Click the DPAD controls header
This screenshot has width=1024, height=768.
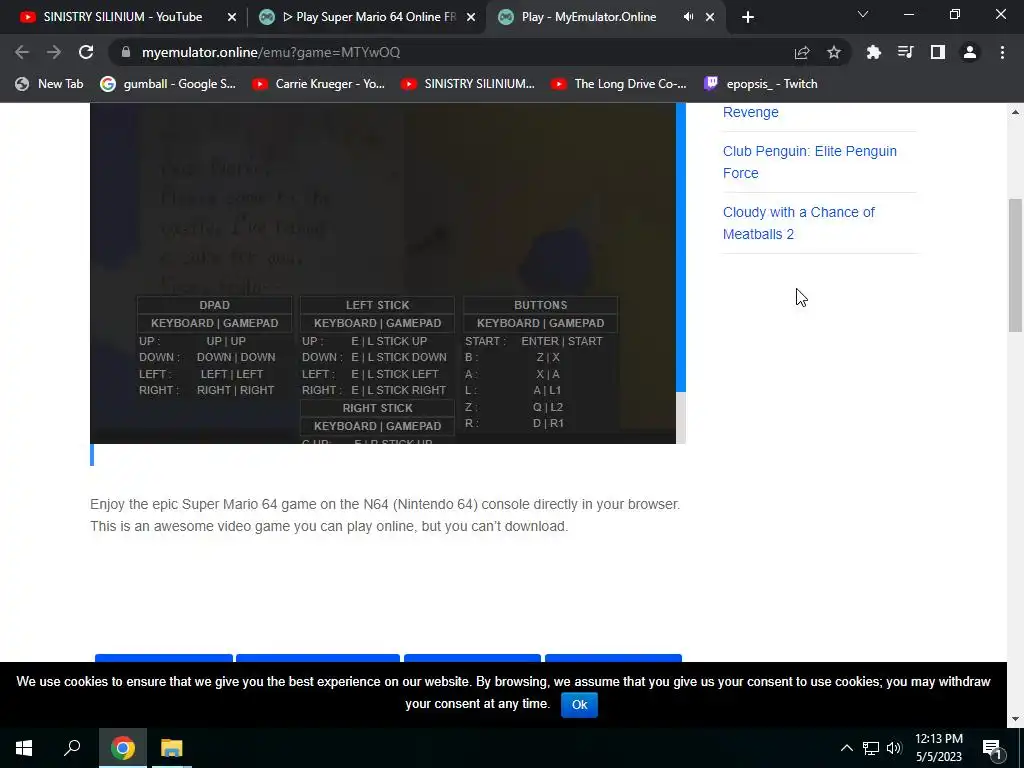[x=214, y=305]
